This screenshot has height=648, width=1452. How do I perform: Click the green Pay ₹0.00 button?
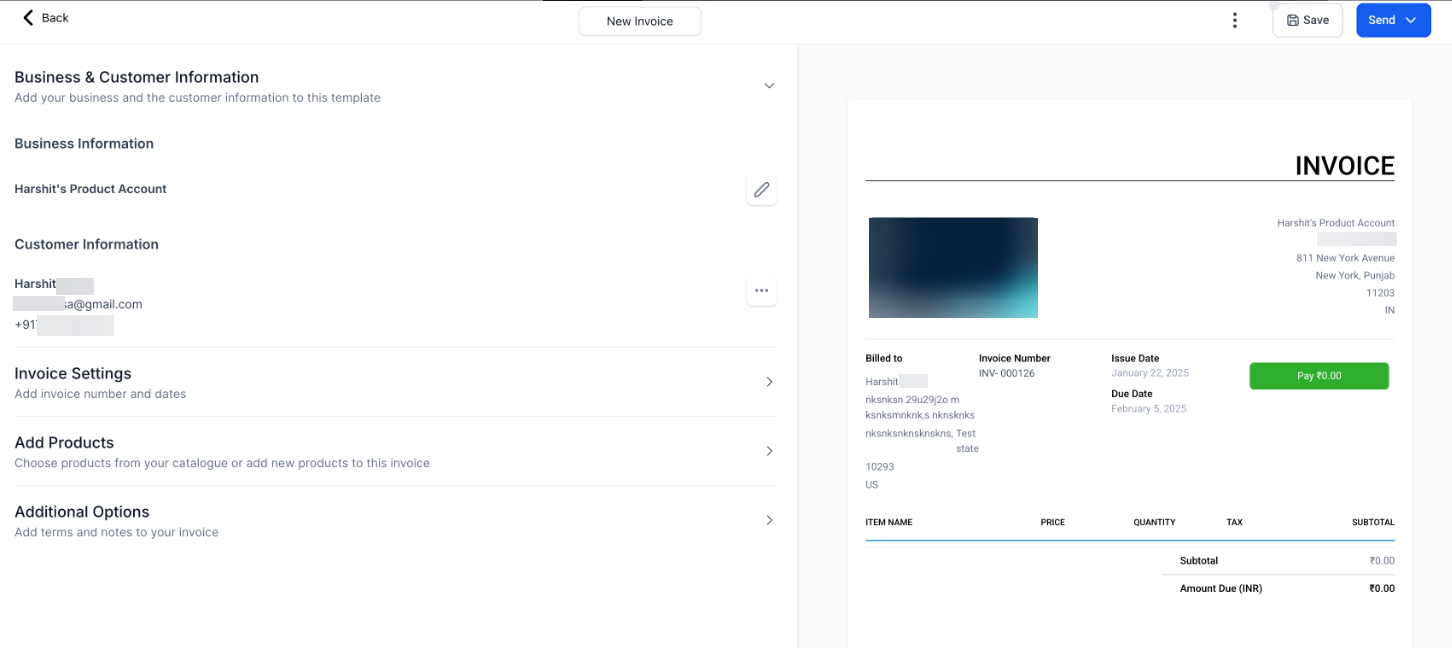click(x=1319, y=376)
